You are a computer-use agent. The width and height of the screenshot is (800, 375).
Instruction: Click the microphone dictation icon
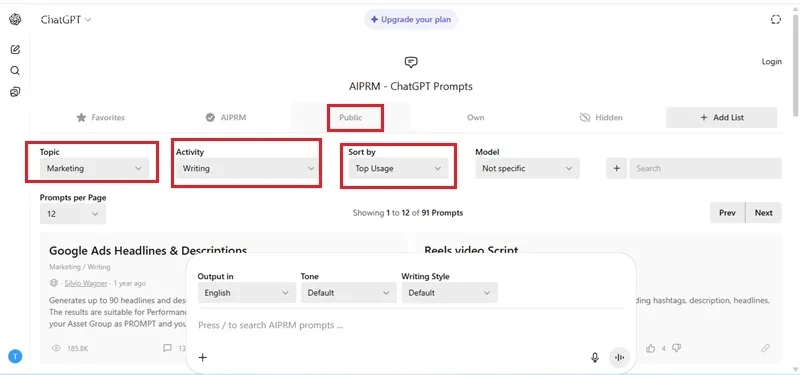[595, 358]
